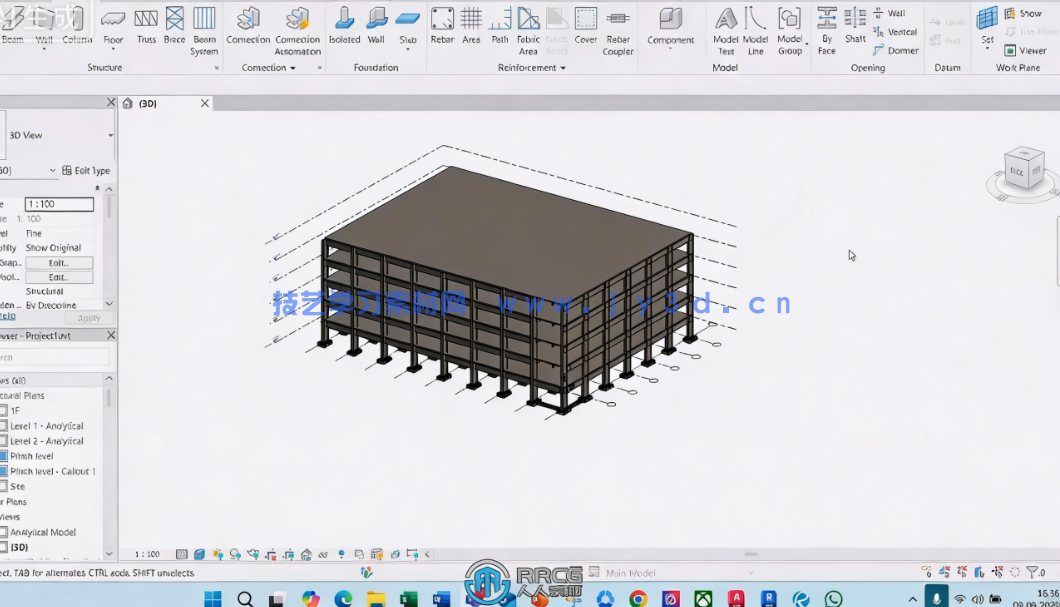The image size is (1060, 607).
Task: Open the Rebar Coupler tool
Action: (617, 29)
